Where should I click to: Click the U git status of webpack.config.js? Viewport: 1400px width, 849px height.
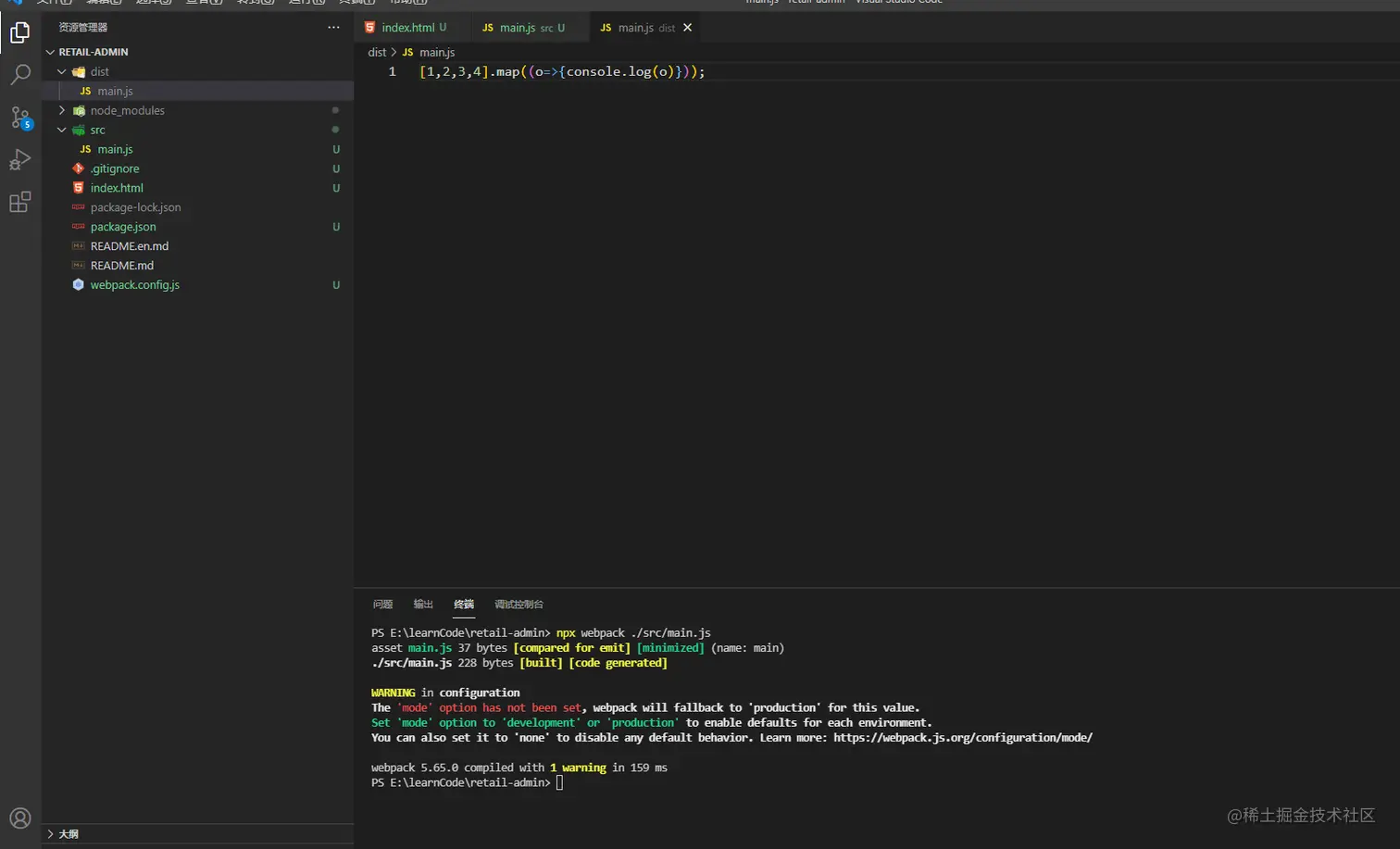pyautogui.click(x=336, y=285)
